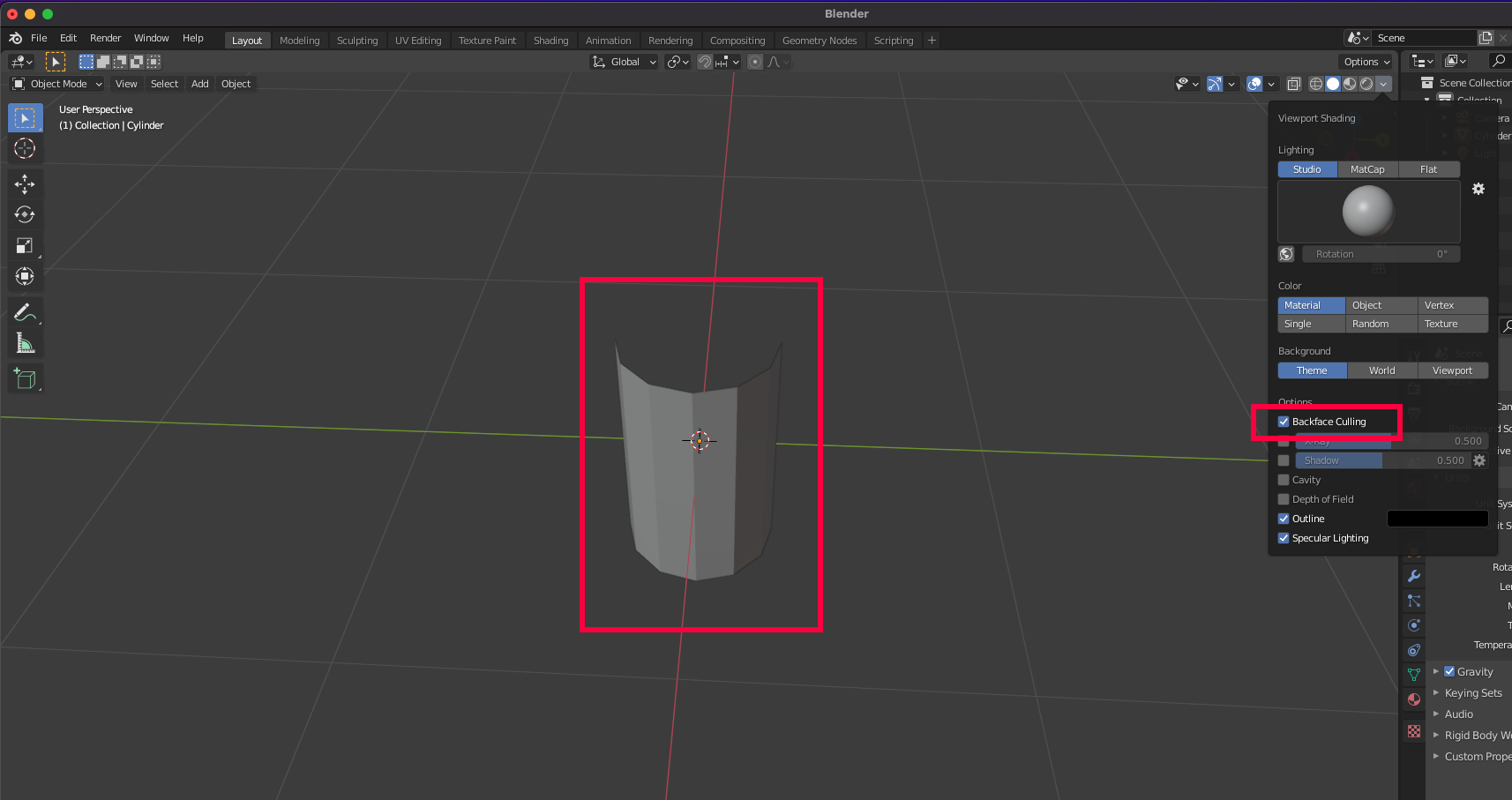Open studio light preferences gear icon

click(x=1478, y=189)
